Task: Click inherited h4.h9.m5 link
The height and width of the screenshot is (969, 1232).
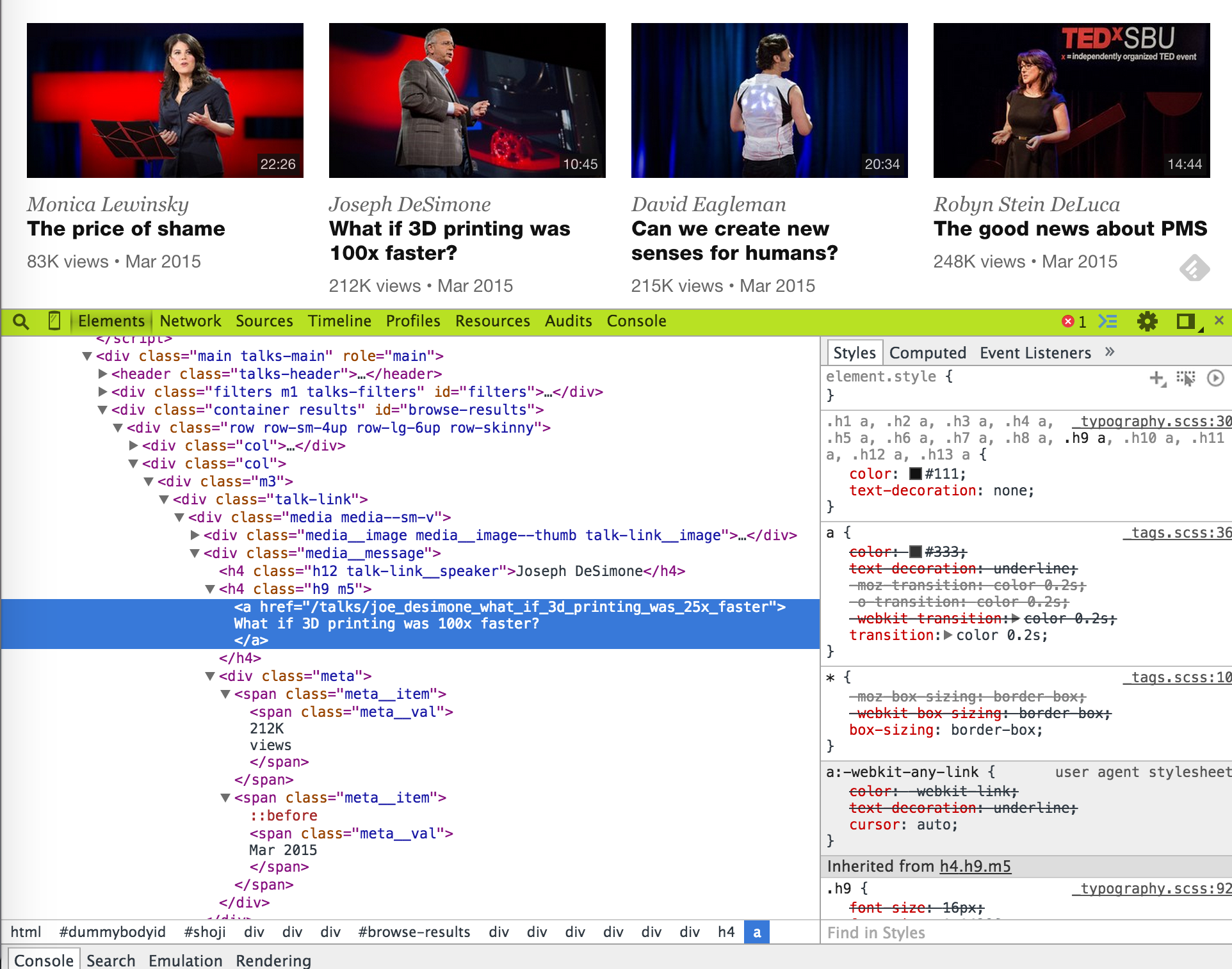Action: [975, 867]
